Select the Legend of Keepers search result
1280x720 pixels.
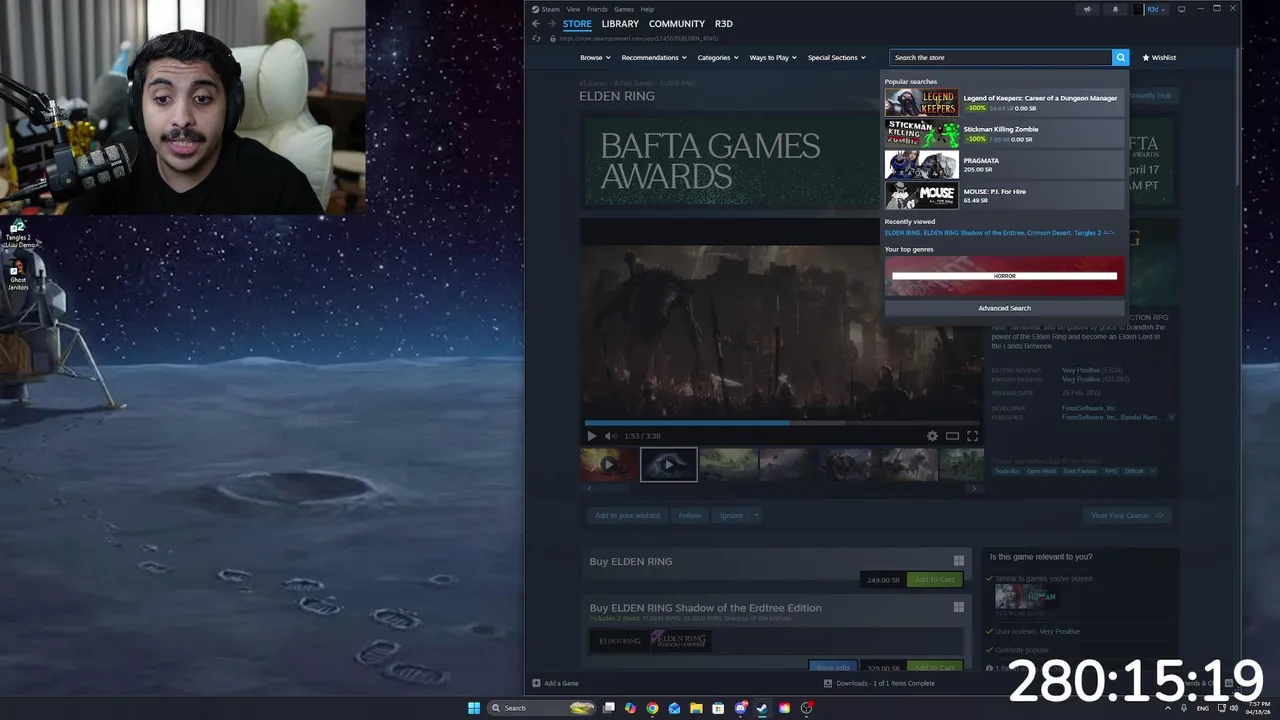tap(1004, 103)
